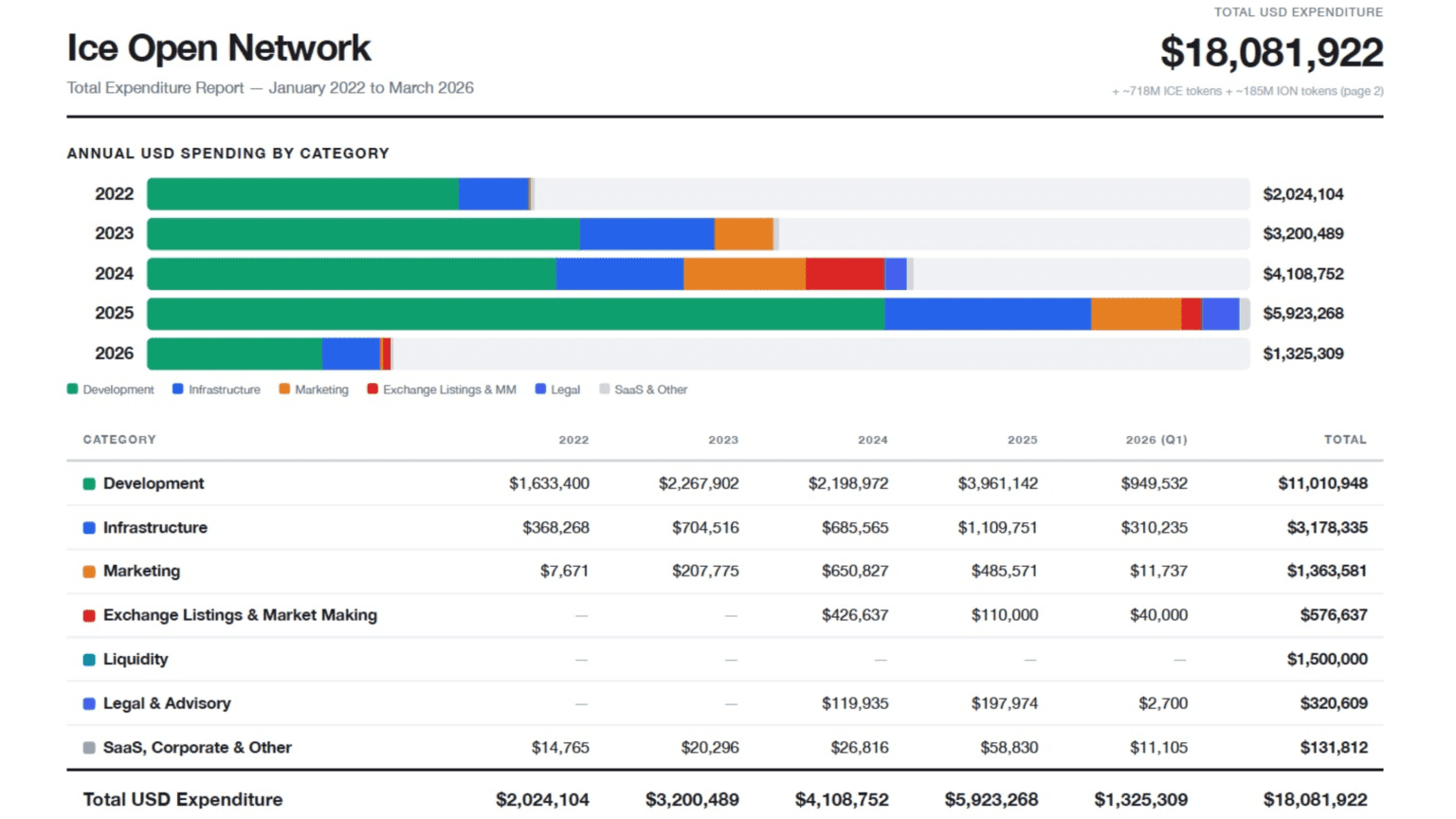Select the blue Infrastructure segment in 2022 bar
The image size is (1456, 819).
[493, 194]
